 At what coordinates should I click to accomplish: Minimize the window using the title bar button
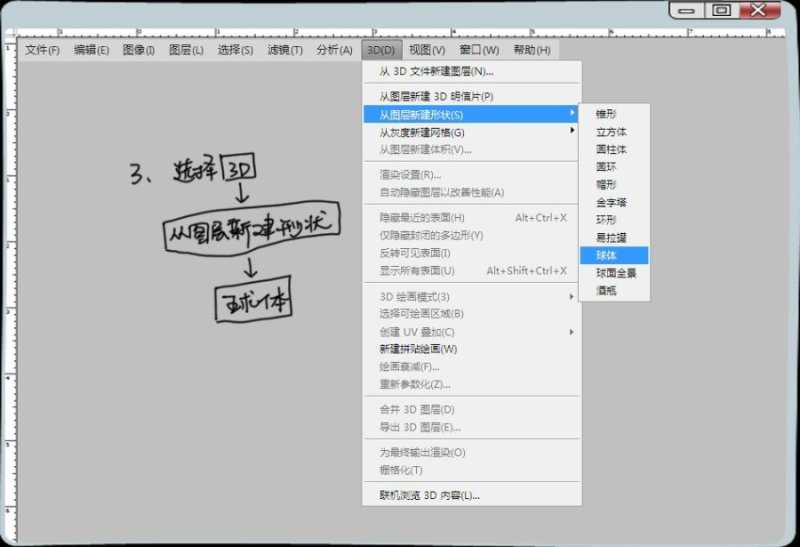(685, 10)
